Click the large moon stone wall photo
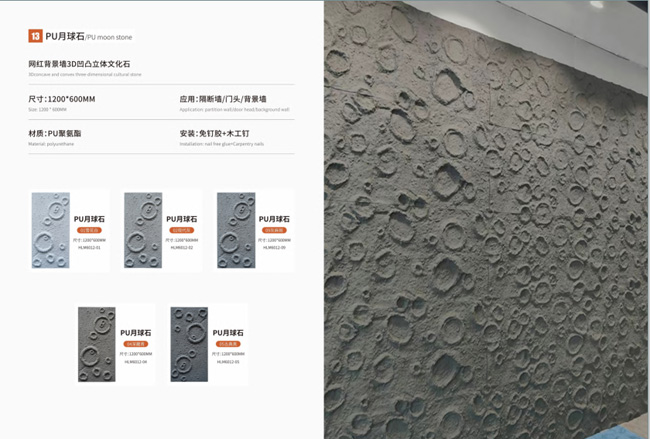This screenshot has height=439, width=650. click(487, 220)
